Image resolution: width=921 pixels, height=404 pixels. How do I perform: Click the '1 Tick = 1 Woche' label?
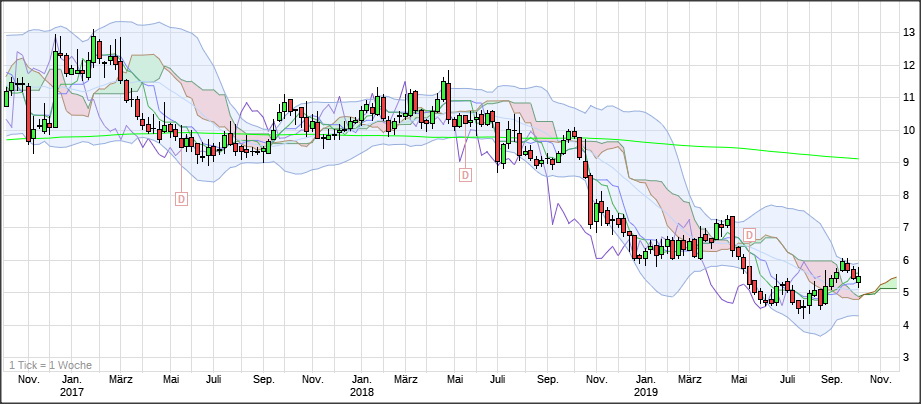coord(51,365)
